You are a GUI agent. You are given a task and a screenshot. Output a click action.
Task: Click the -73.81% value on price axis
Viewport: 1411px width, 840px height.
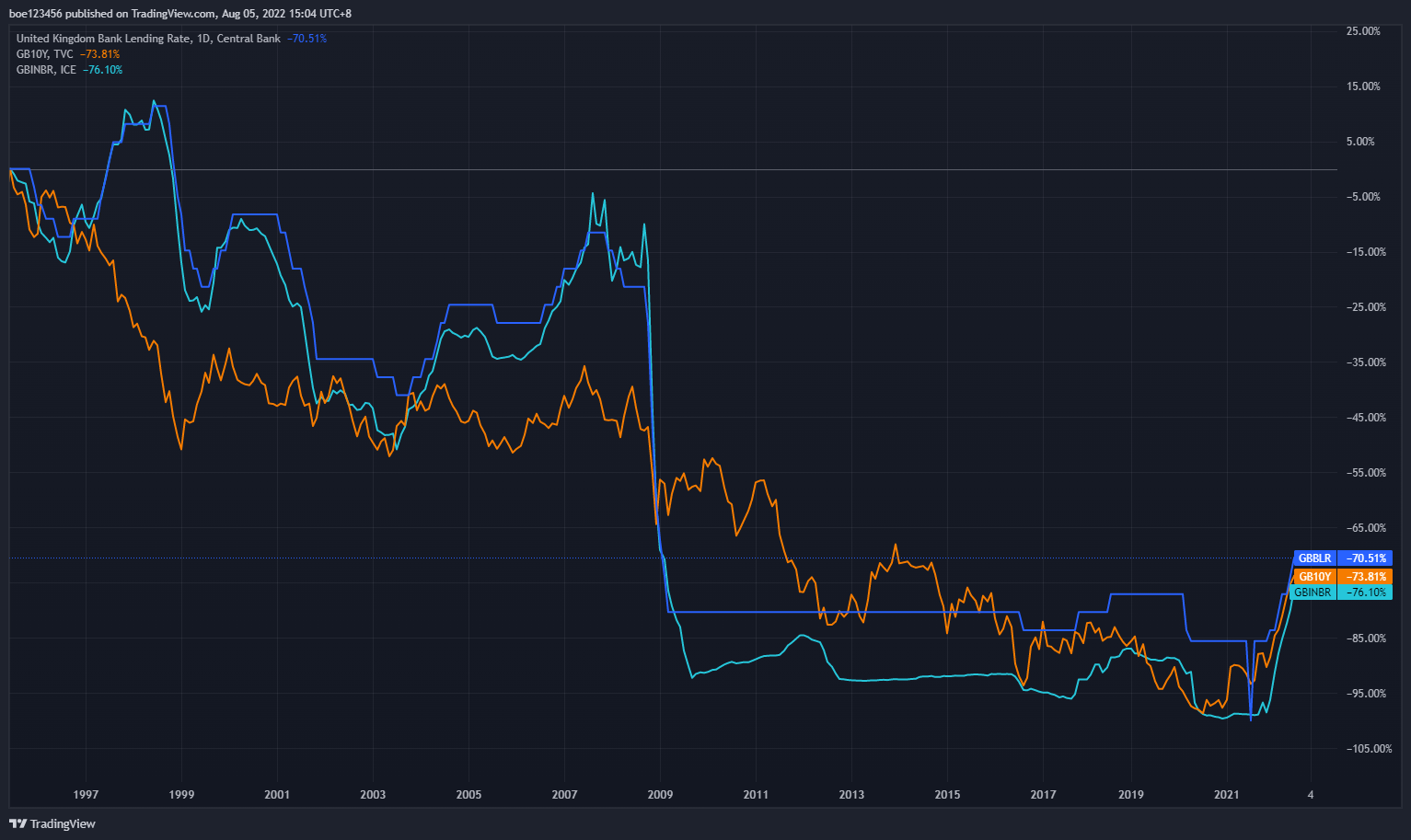tap(1366, 577)
